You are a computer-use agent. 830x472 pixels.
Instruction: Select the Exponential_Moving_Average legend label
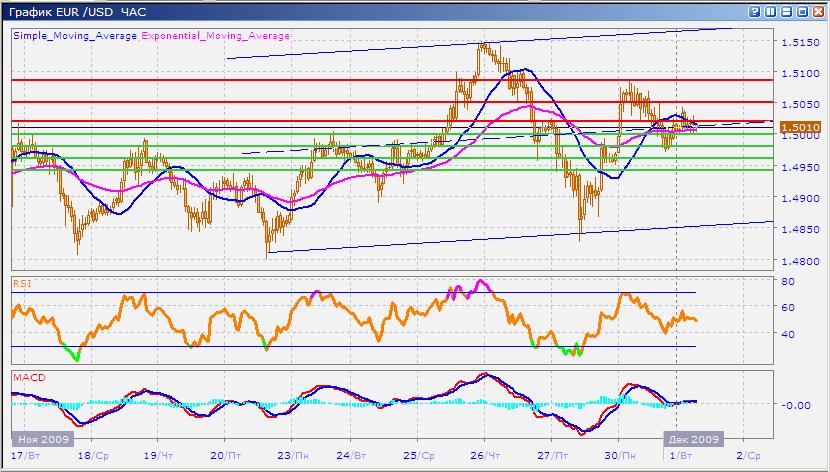click(x=215, y=35)
